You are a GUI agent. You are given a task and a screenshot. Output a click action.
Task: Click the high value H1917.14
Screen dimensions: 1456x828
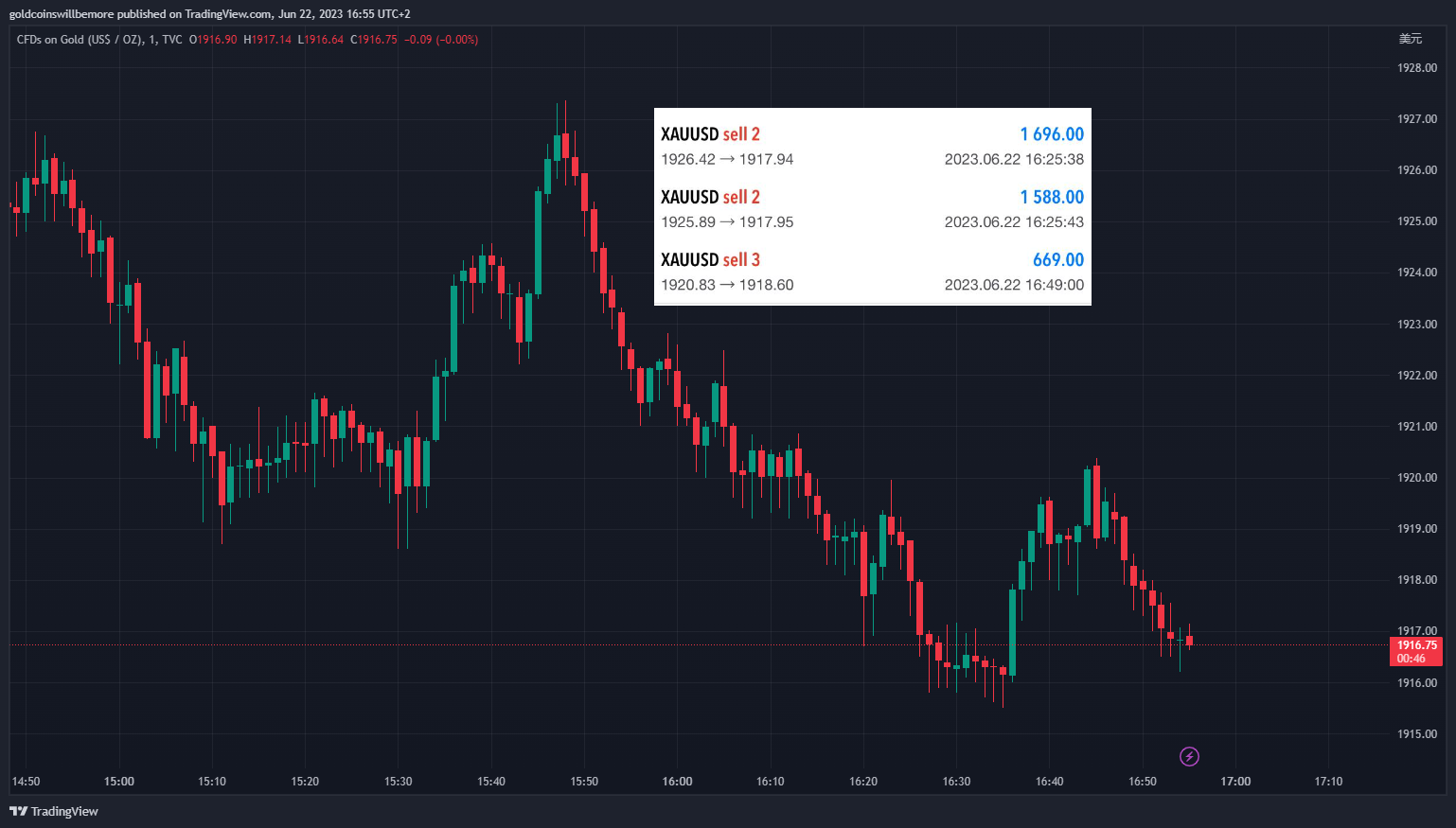point(267,40)
